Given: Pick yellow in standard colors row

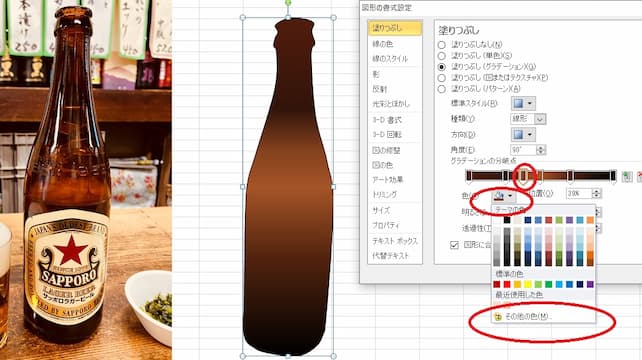Looking at the screenshot, I should [528, 284].
